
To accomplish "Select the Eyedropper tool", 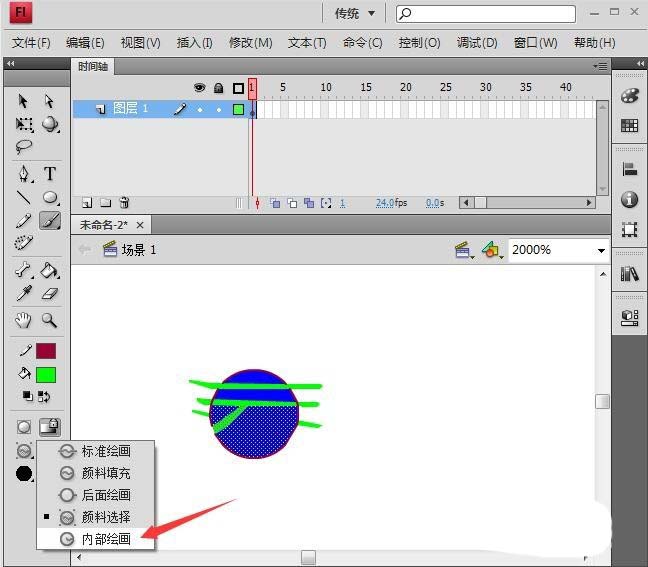I will click(24, 293).
